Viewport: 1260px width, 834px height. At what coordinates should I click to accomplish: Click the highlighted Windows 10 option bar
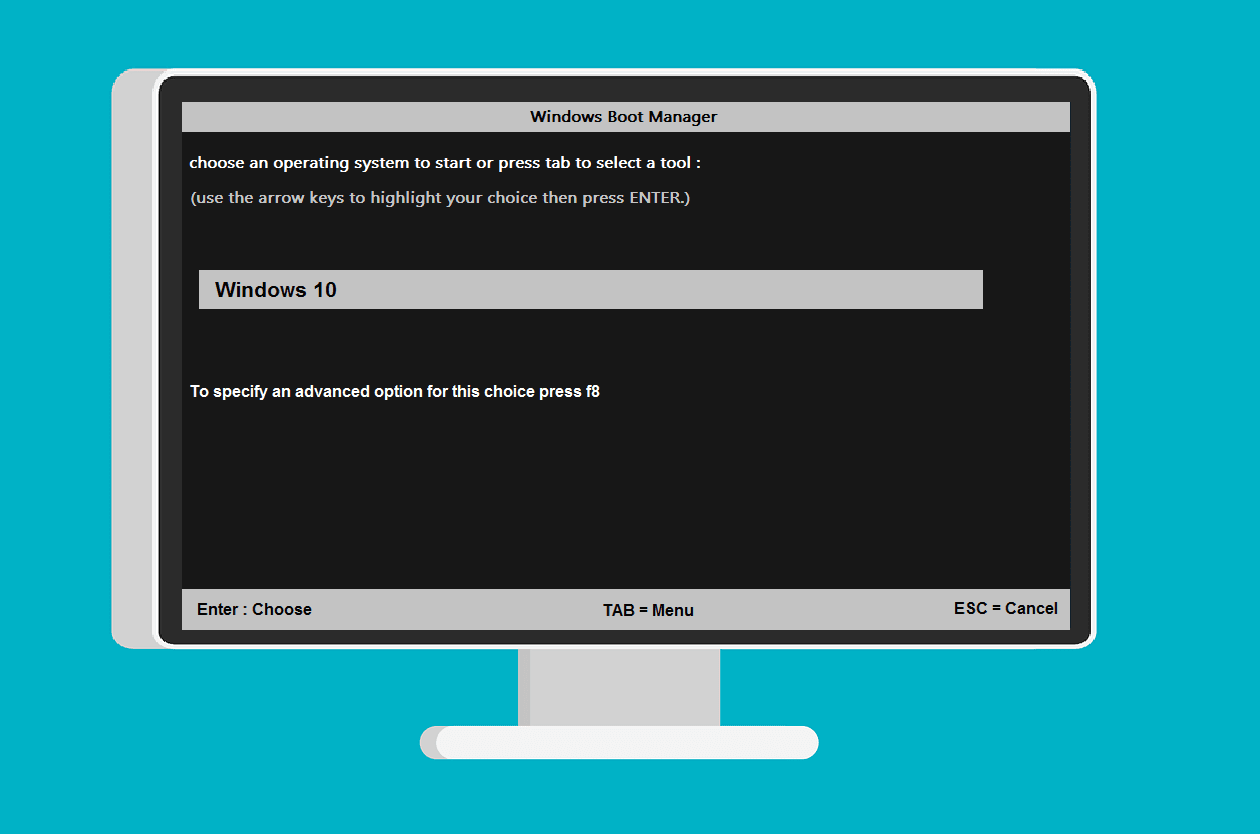[590, 289]
